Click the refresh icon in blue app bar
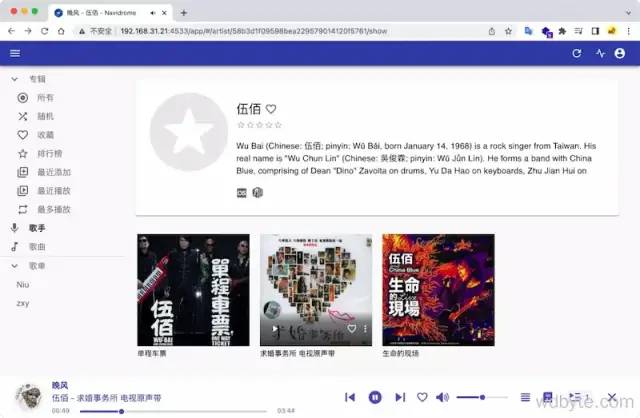 click(x=577, y=53)
